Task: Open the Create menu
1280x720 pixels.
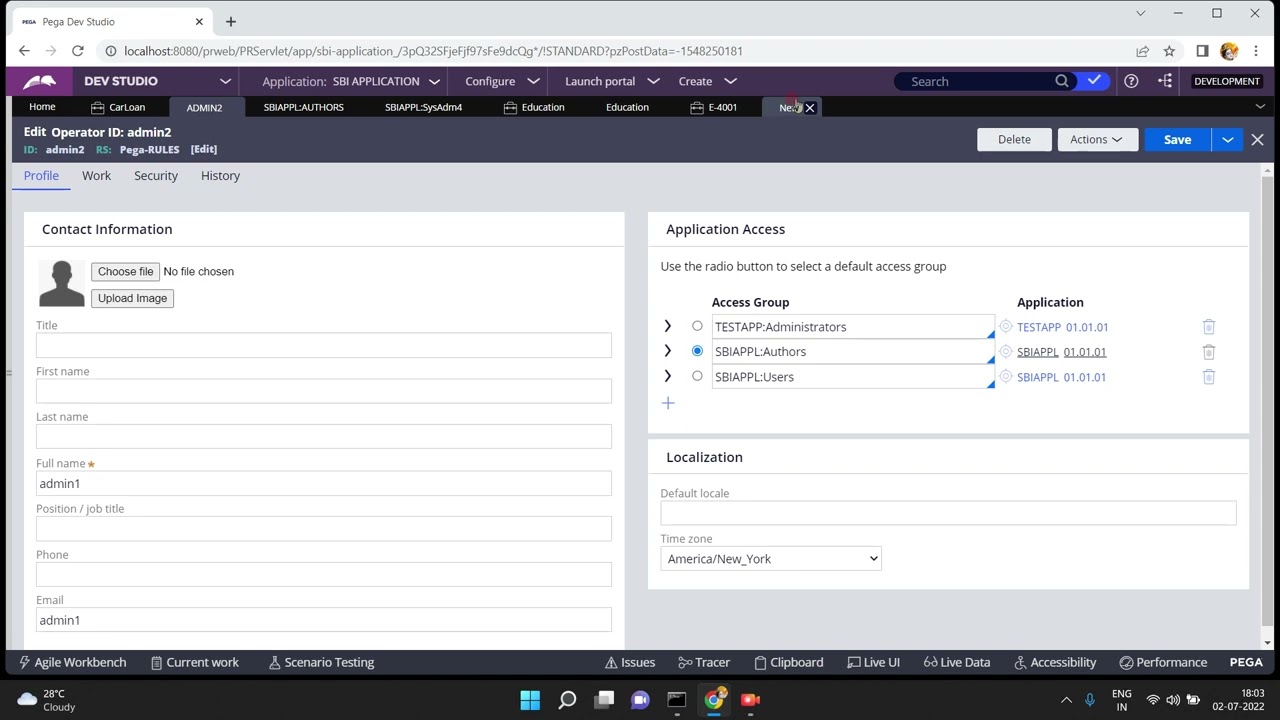Action: [707, 81]
